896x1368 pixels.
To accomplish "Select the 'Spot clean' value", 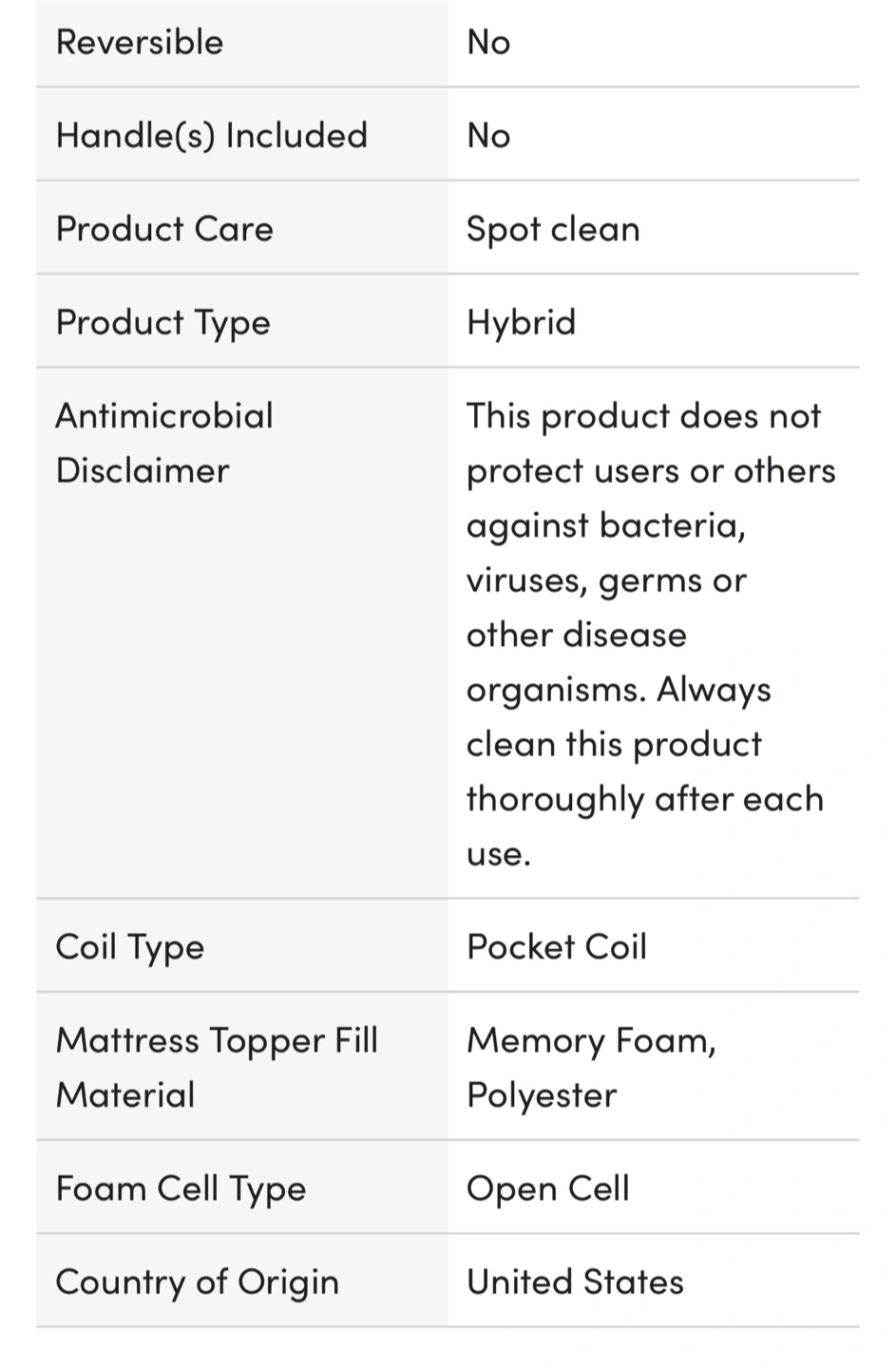I will 553,229.
